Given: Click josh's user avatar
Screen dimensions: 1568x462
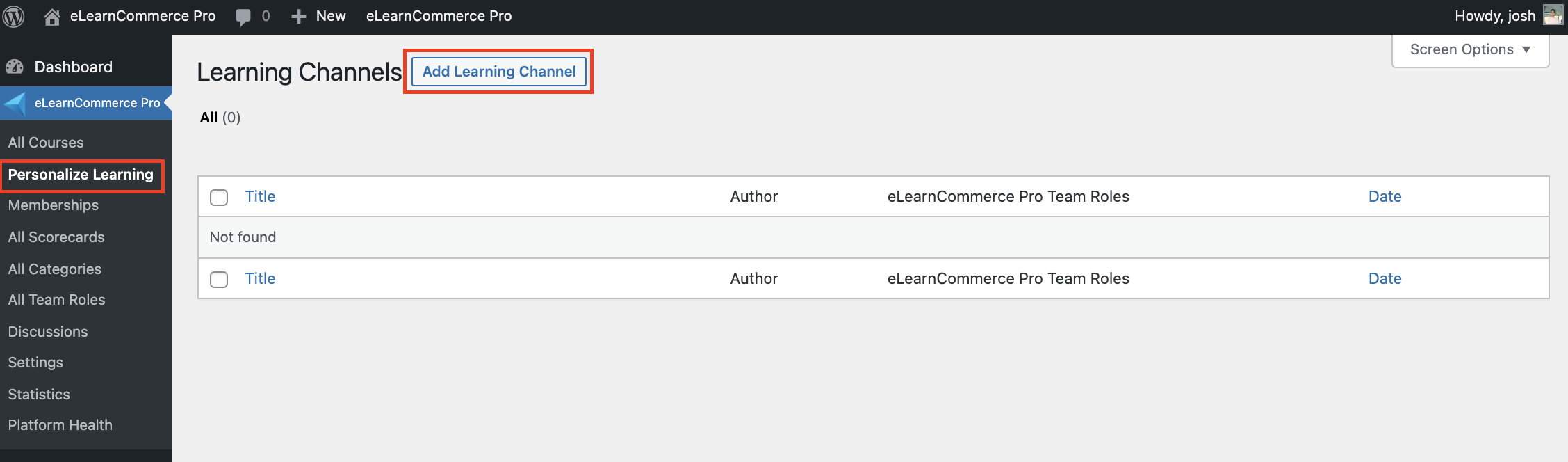Looking at the screenshot, I should 1553,15.
